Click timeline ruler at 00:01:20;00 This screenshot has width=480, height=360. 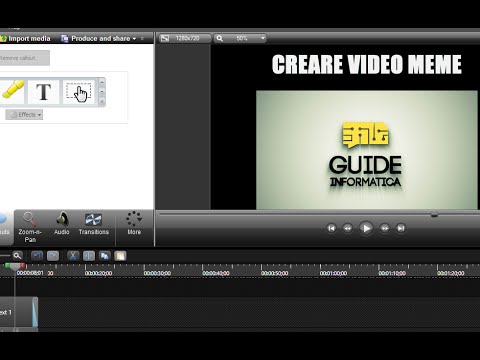[451, 273]
